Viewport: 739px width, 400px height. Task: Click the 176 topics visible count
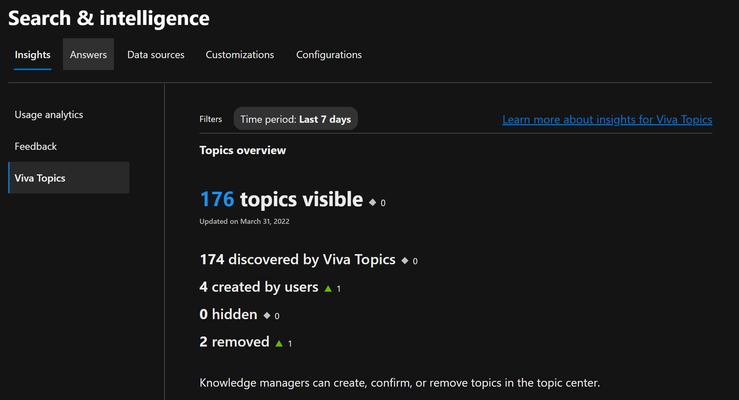(x=281, y=199)
